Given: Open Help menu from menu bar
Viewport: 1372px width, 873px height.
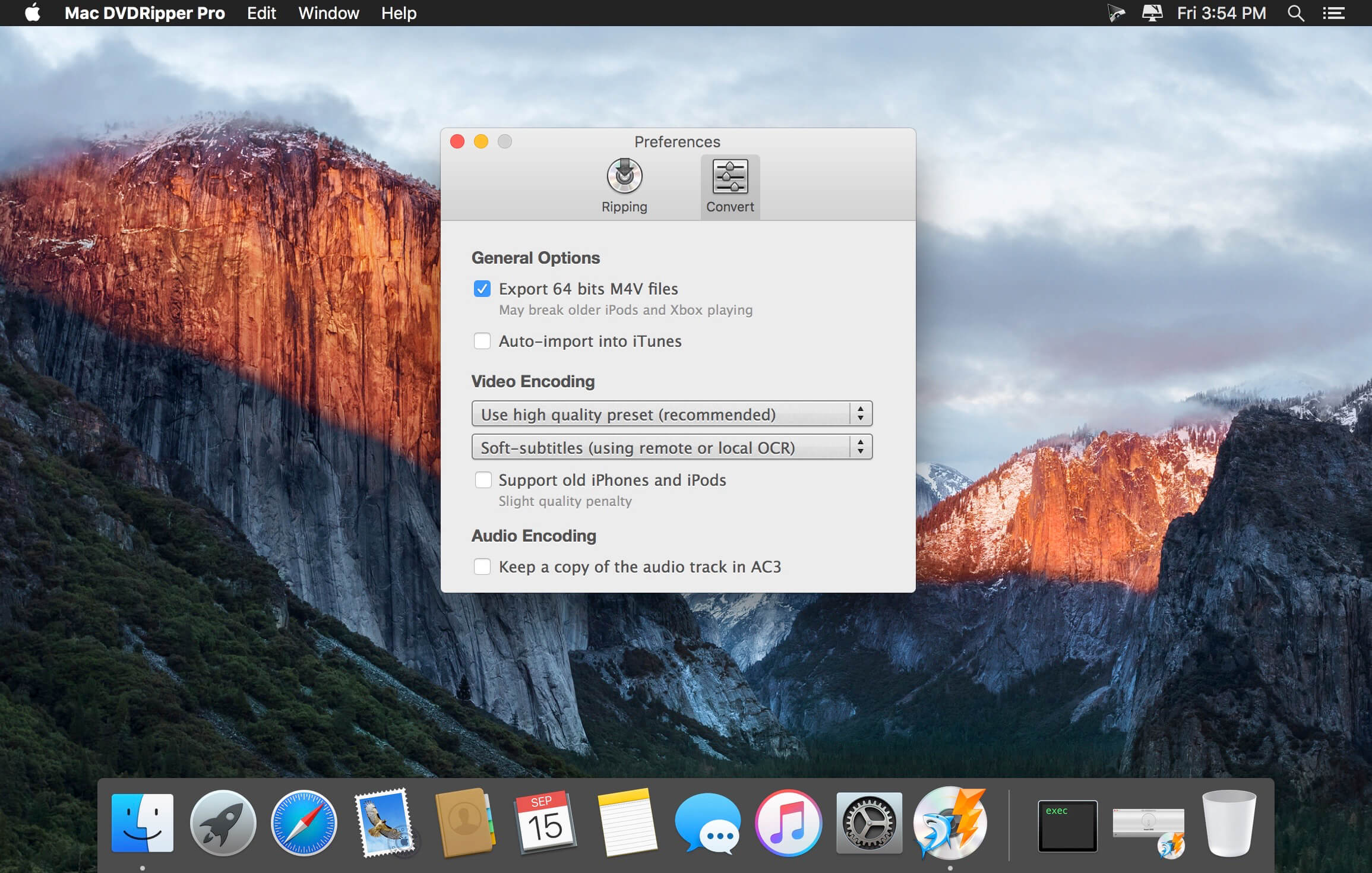Looking at the screenshot, I should pos(399,13).
